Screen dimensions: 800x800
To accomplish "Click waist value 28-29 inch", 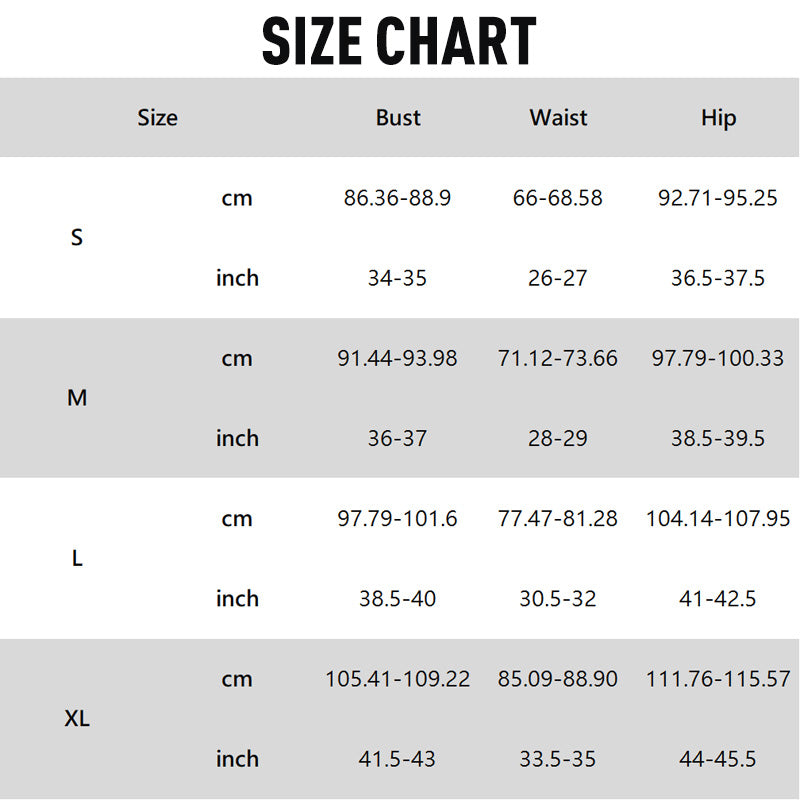I will click(557, 438).
